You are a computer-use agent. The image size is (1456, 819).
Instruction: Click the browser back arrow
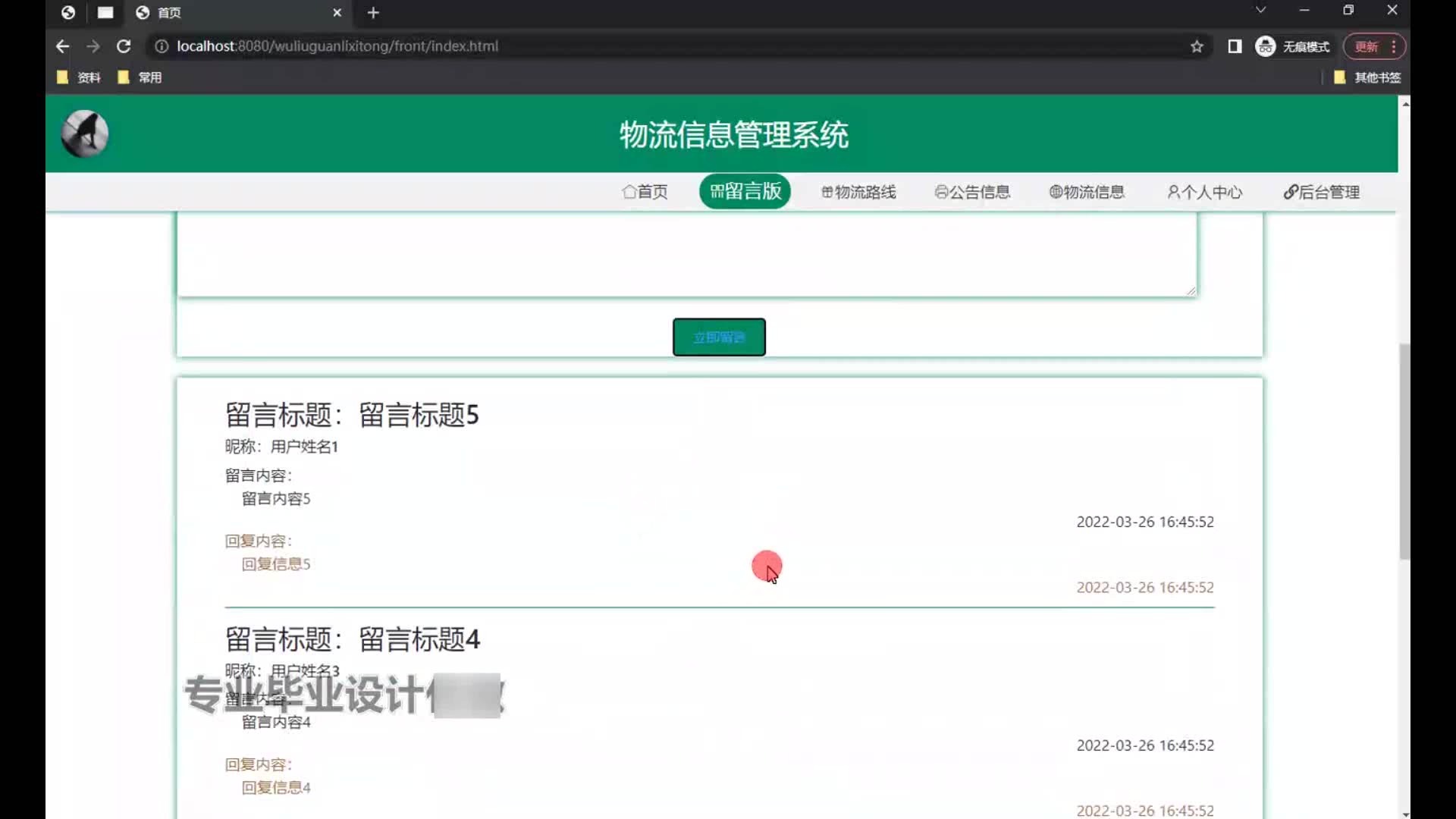click(62, 46)
